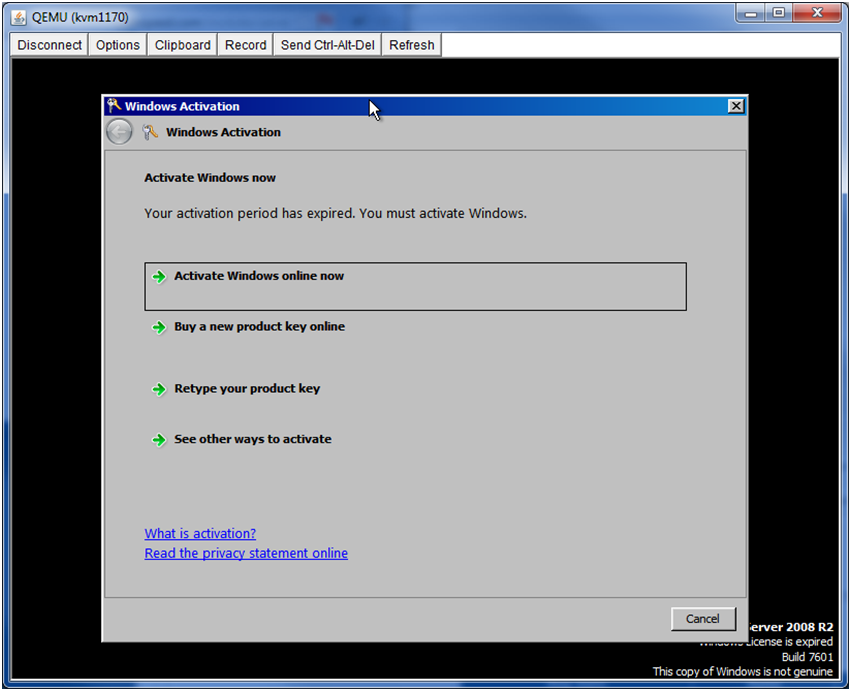Image resolution: width=851 pixels, height=691 pixels.
Task: Open Read the privacy statement online link
Action: click(246, 553)
